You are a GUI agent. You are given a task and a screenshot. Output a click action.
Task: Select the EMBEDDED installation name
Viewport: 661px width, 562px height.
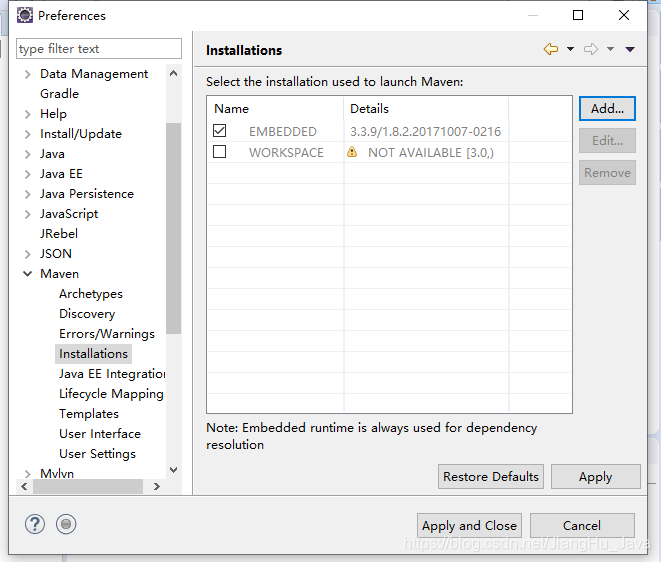[282, 132]
